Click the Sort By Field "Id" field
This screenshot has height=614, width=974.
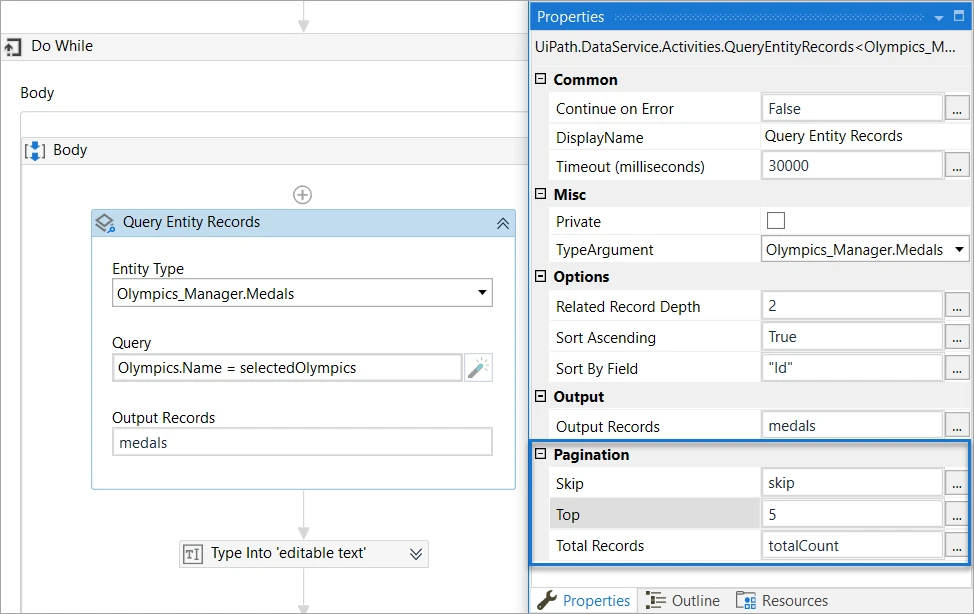coord(852,368)
